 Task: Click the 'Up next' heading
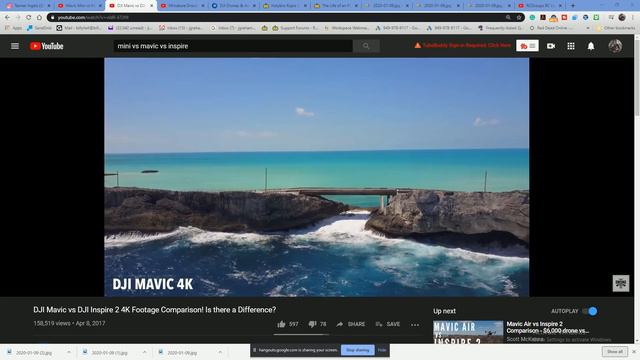click(444, 311)
